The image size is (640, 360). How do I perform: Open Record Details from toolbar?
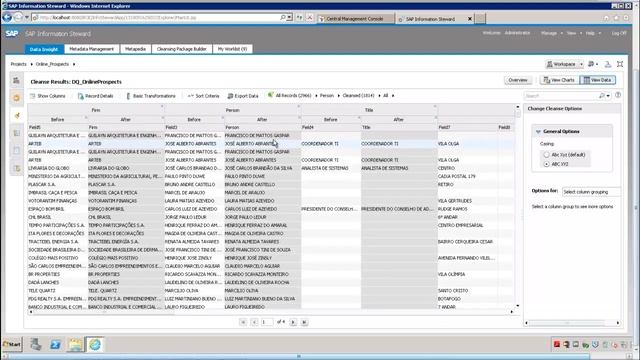point(95,96)
